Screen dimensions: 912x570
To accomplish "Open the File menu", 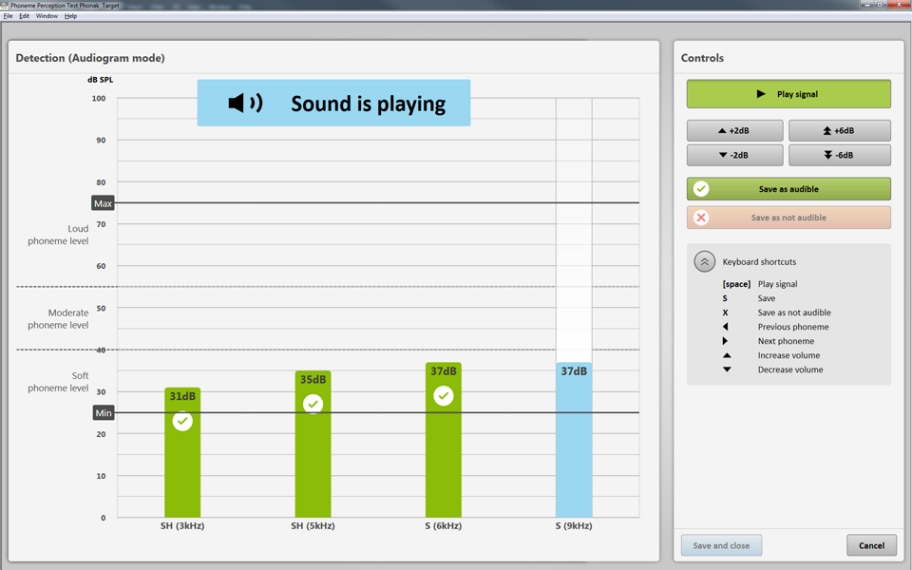I will click(8, 16).
